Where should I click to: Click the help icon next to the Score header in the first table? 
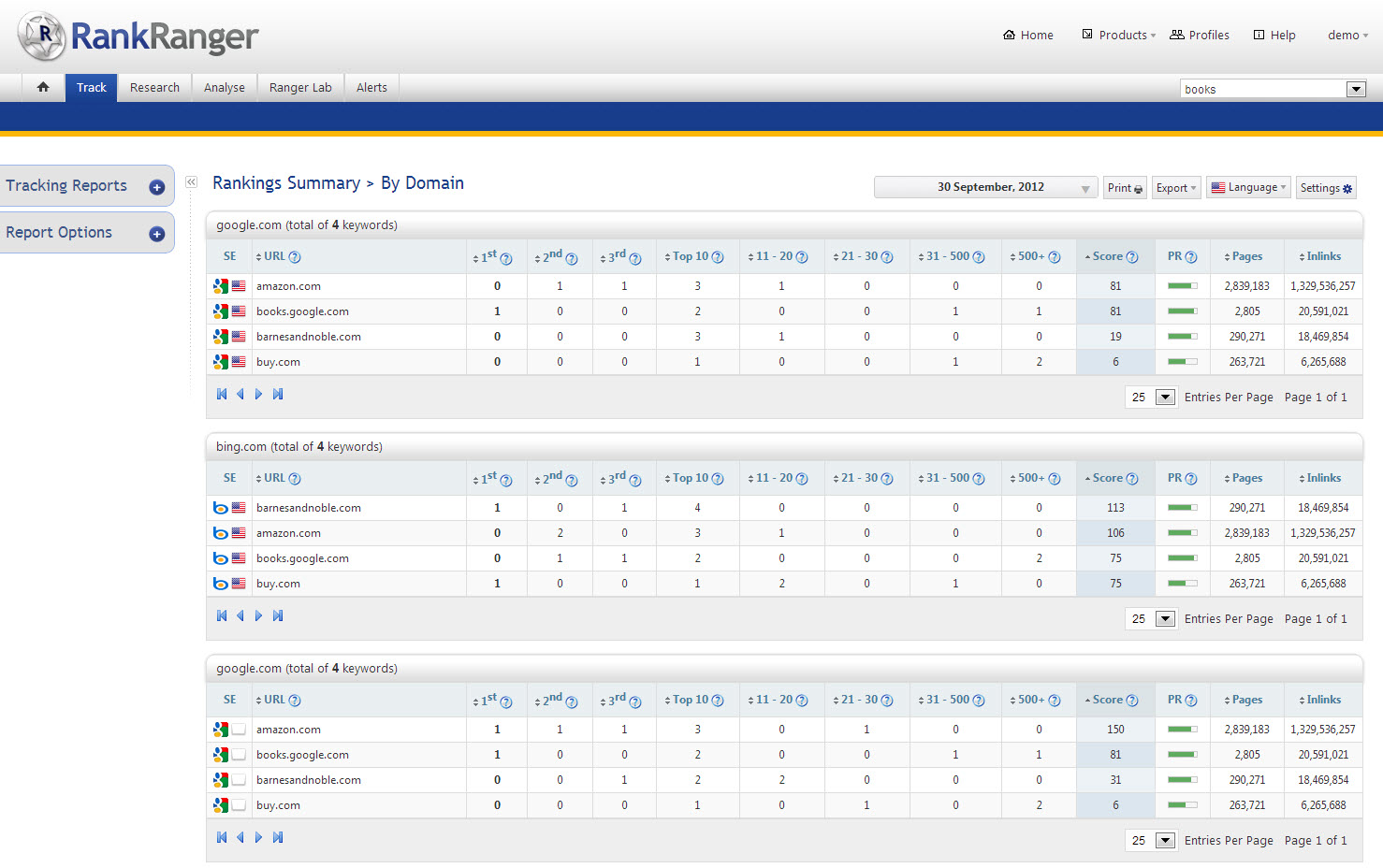coord(1132,257)
